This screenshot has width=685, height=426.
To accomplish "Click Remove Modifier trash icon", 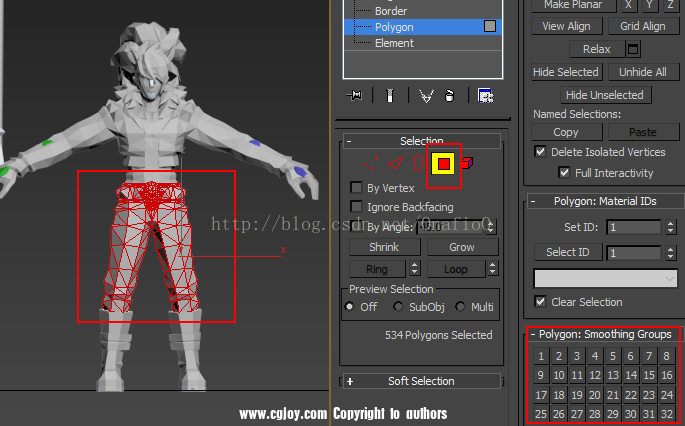I will pos(450,95).
